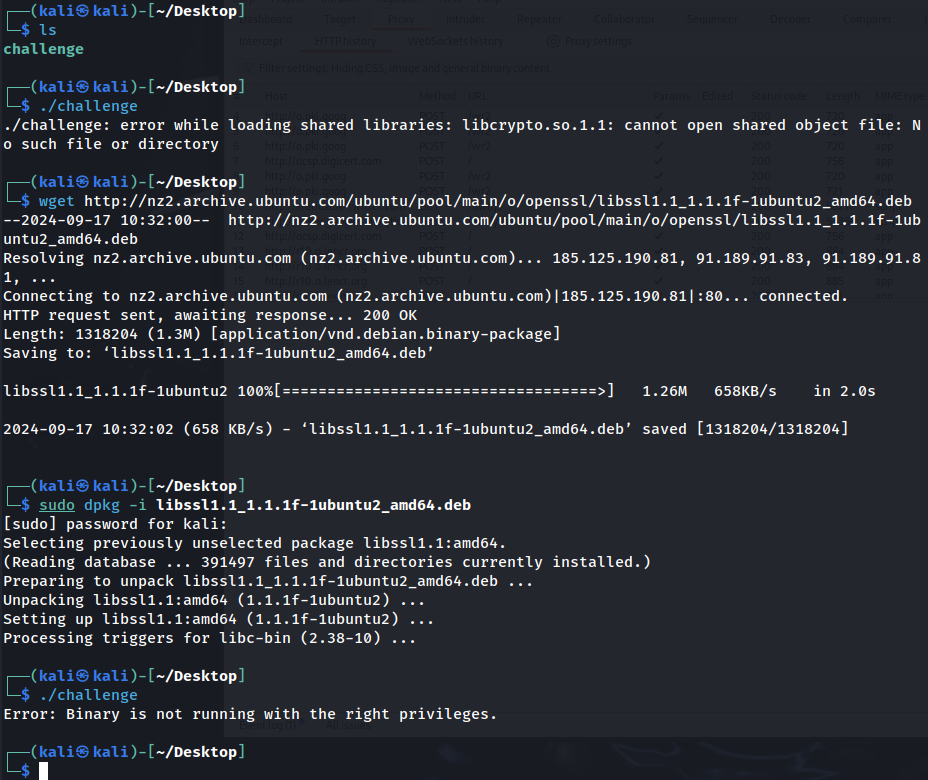Click the 'sudo' word in dpkg command
This screenshot has width=928, height=780.
56,505
